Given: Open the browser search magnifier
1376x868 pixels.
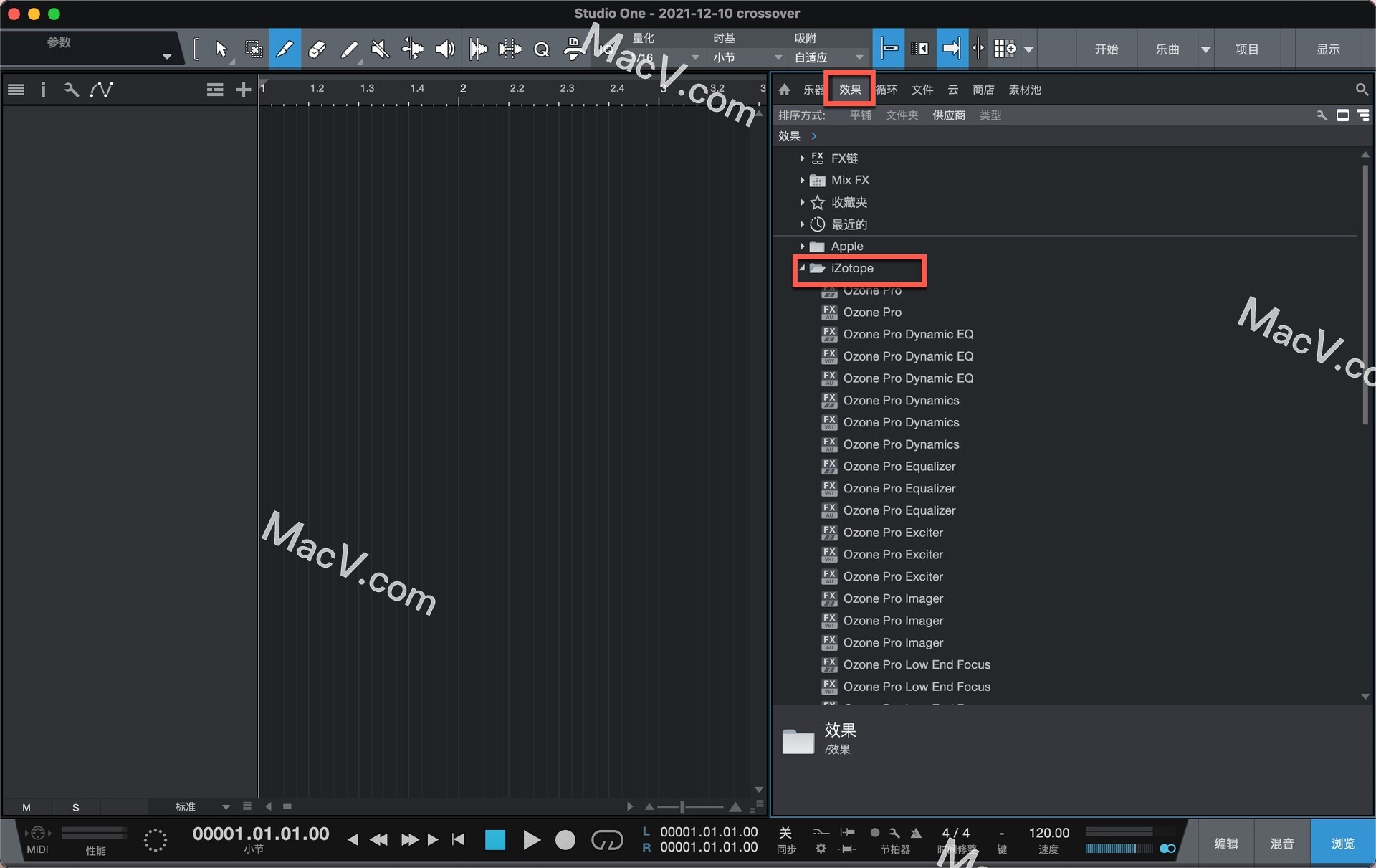Looking at the screenshot, I should (1361, 90).
